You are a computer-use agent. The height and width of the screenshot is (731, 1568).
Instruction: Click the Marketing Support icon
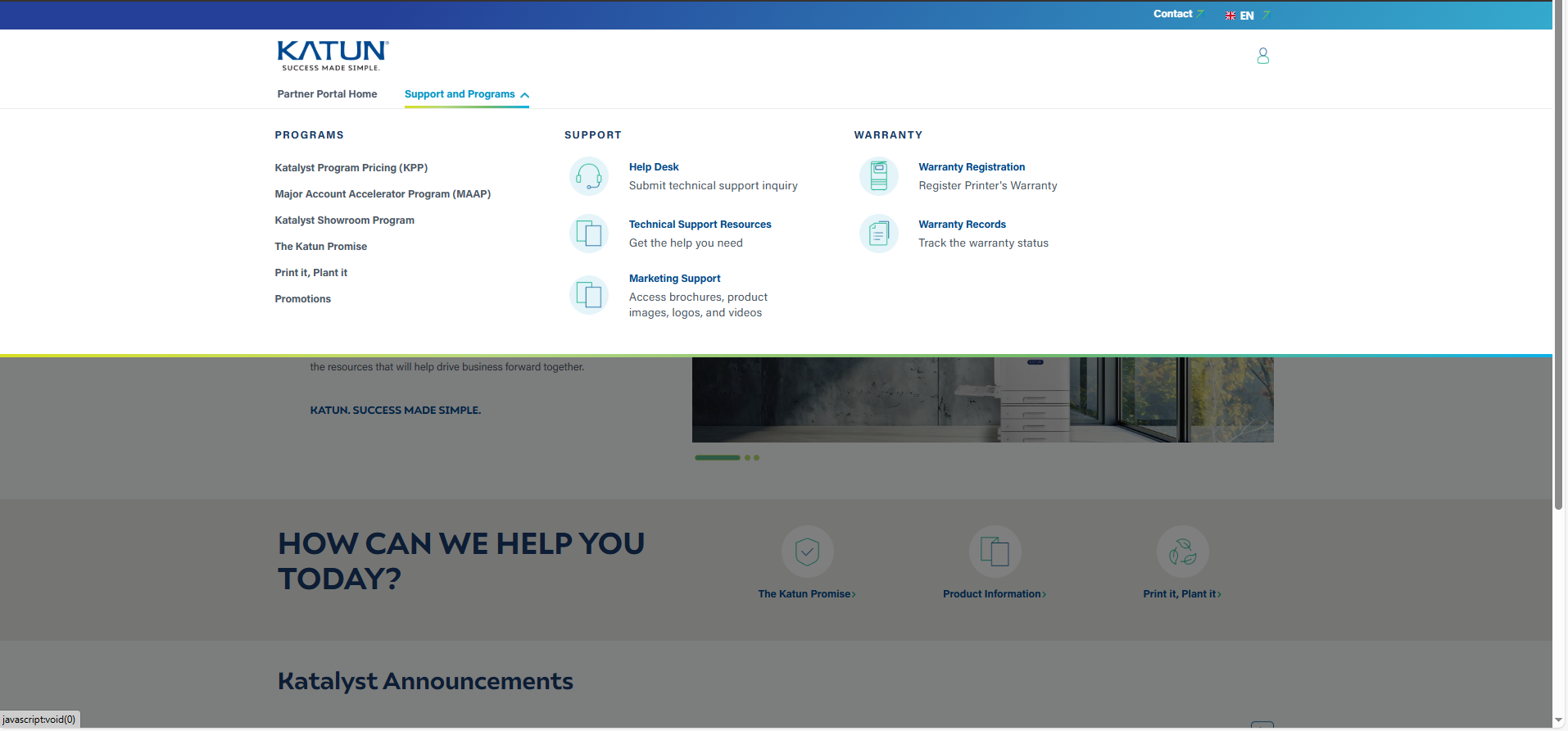[589, 295]
